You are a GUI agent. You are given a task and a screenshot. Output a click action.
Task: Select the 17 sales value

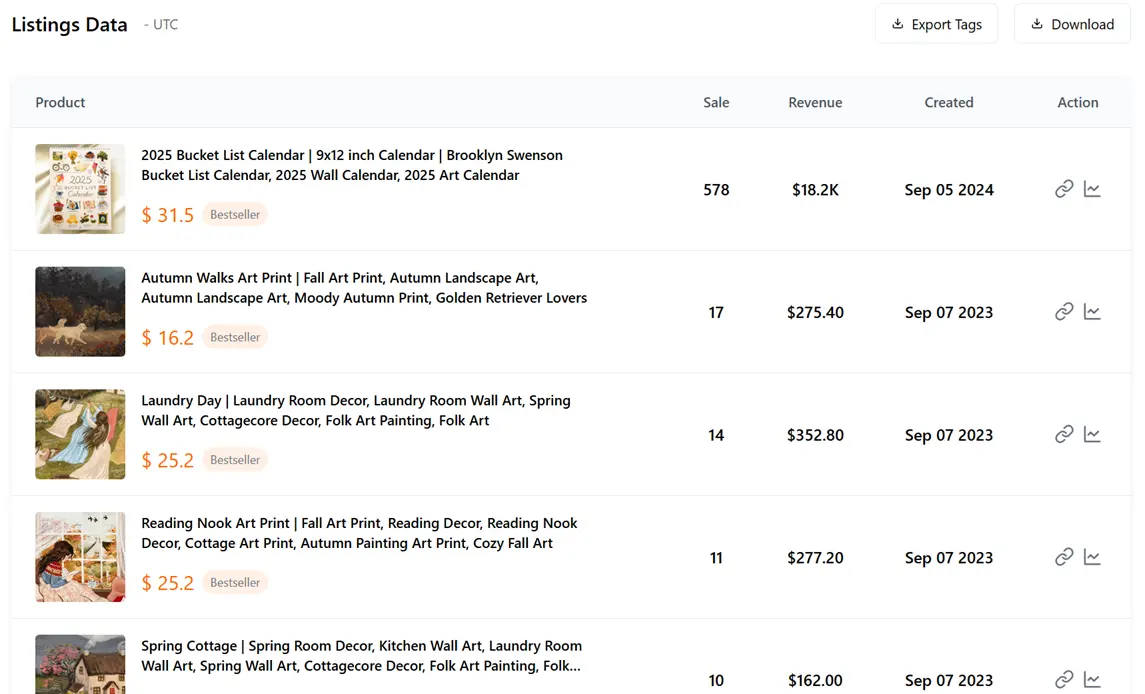(x=716, y=313)
